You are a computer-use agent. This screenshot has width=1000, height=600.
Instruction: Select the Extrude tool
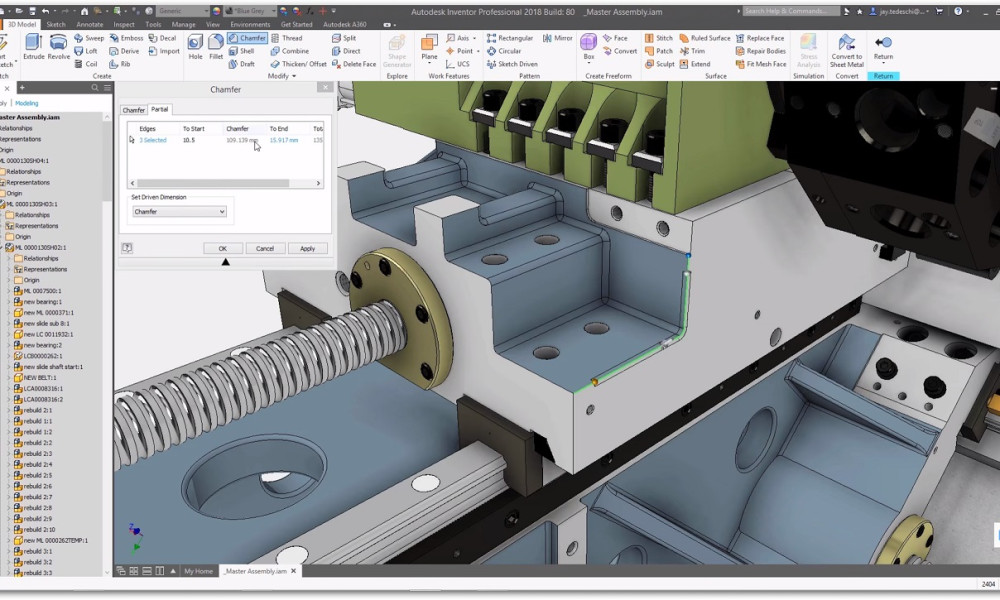tap(33, 47)
